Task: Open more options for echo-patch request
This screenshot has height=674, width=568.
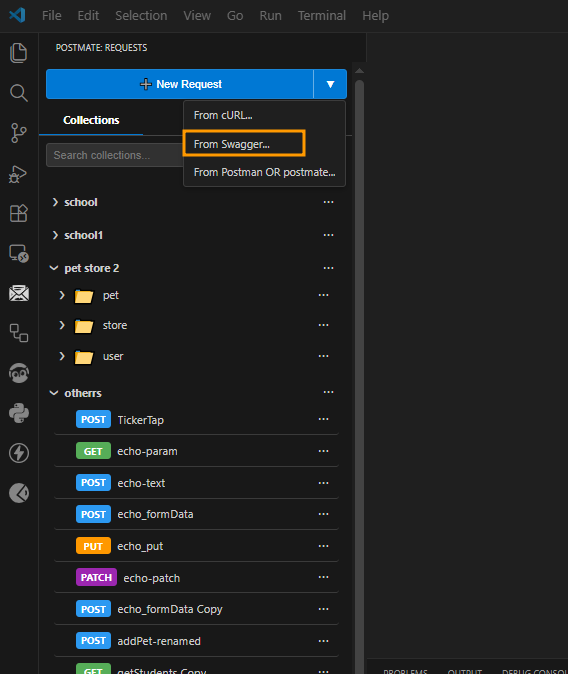Action: coord(323,578)
